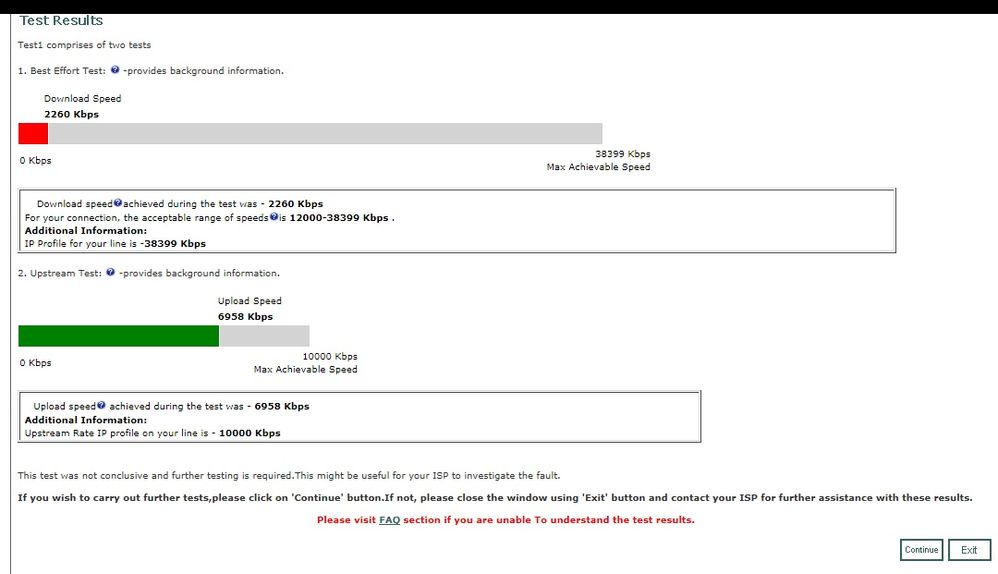This screenshot has height=574, width=998.
Task: Click grey unfilled portion of download bar
Action: click(x=325, y=134)
